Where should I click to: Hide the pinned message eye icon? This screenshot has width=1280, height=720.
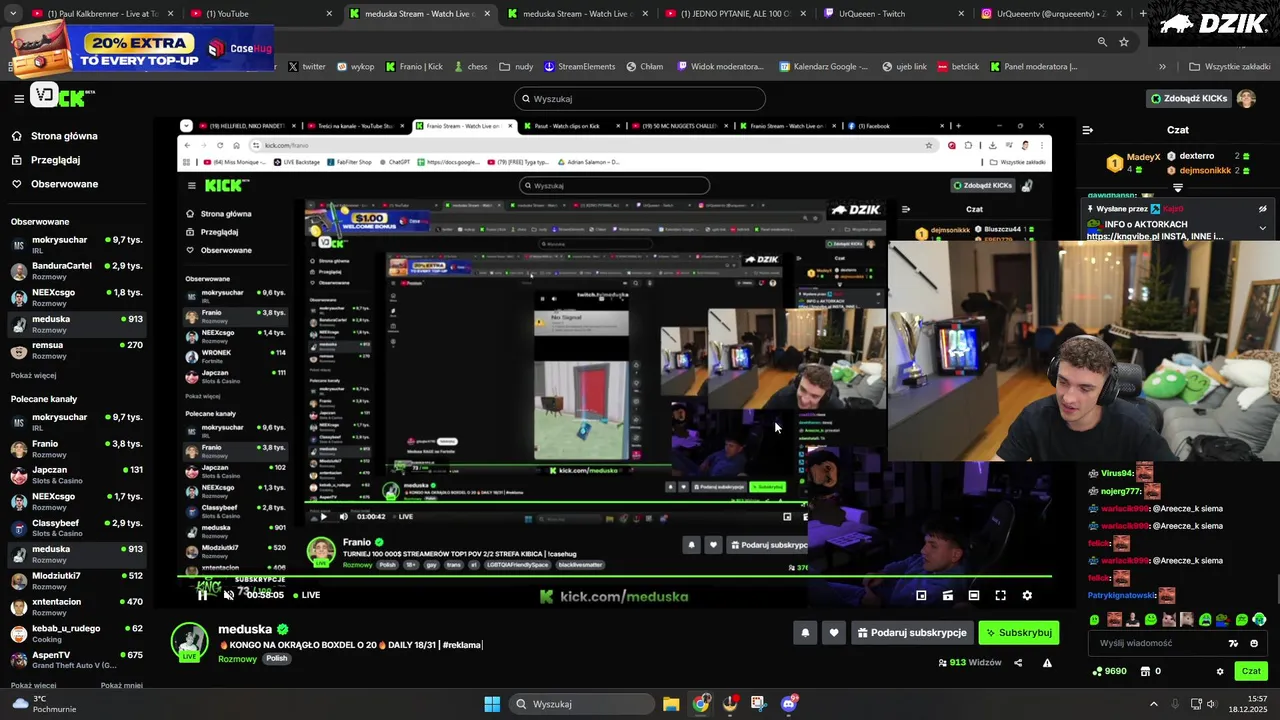pos(1262,209)
